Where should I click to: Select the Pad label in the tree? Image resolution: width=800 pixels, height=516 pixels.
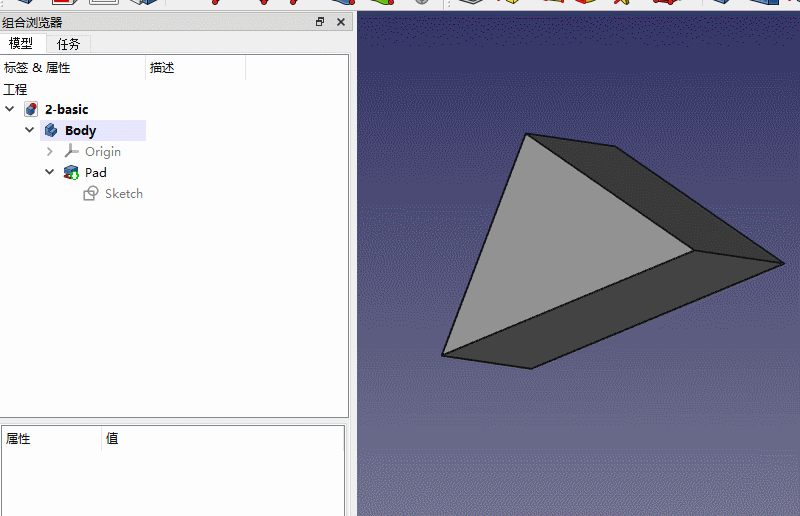point(96,172)
